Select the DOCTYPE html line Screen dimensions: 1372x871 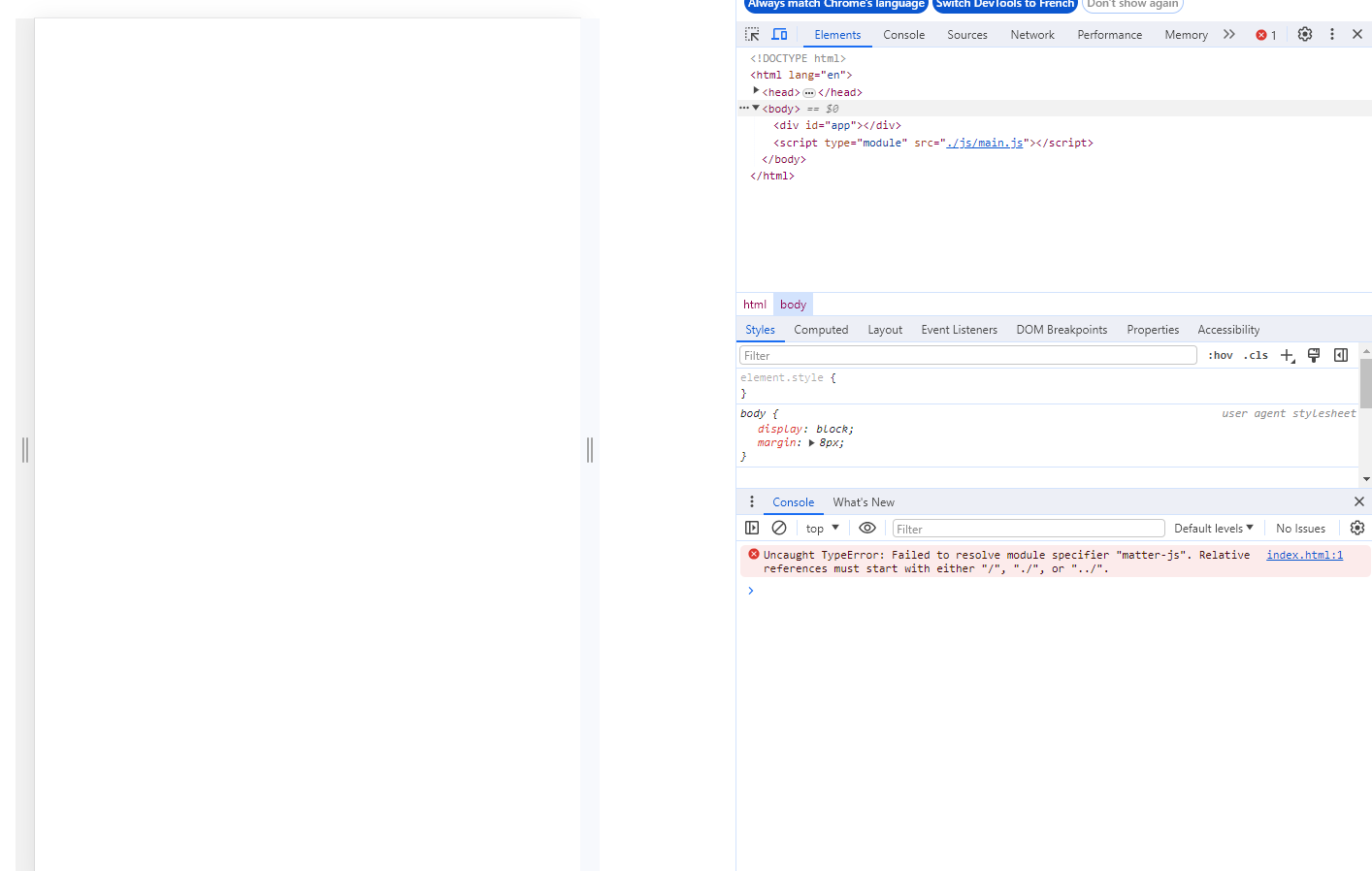point(798,58)
